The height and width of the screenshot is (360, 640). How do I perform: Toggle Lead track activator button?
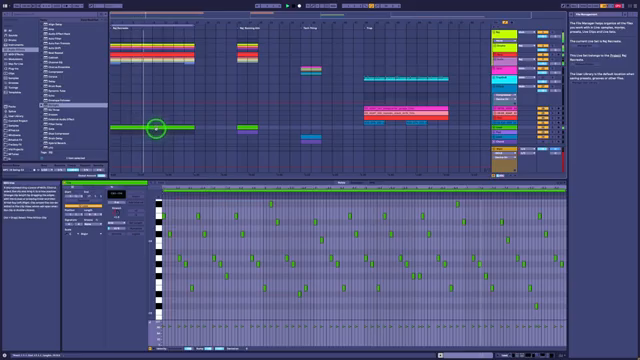542,128
